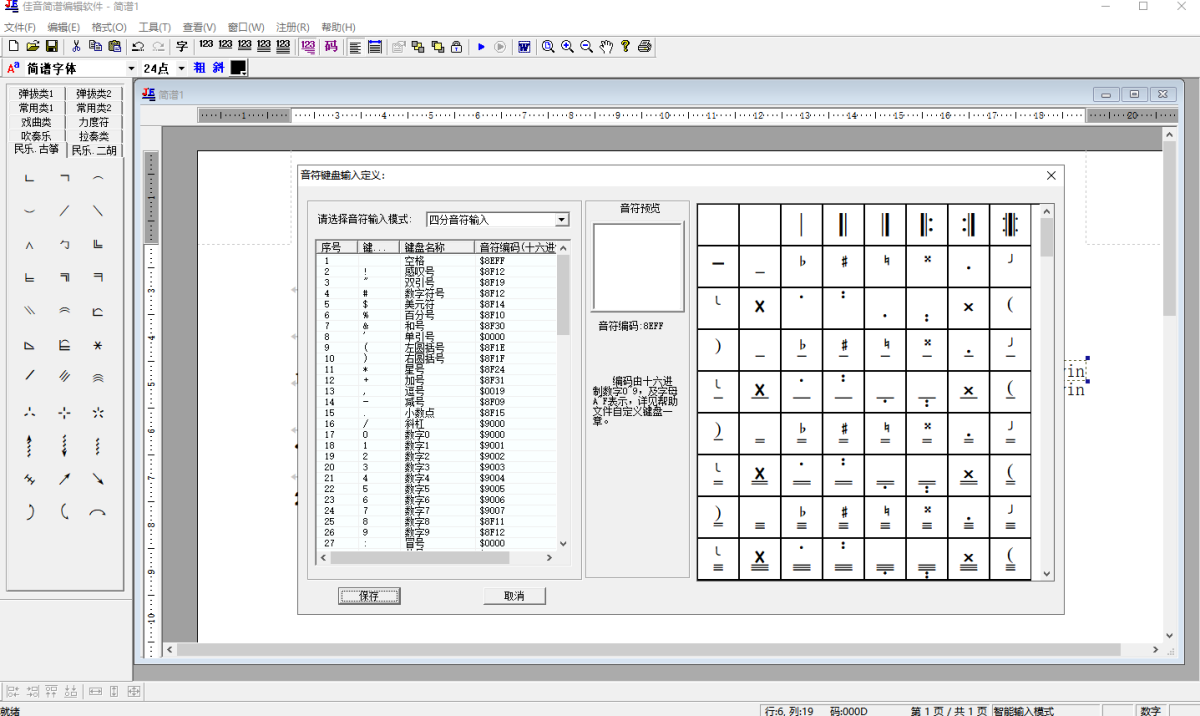Screen dimensions: 1200x716
Task: Open the 工具(T) menu
Action: (154, 27)
